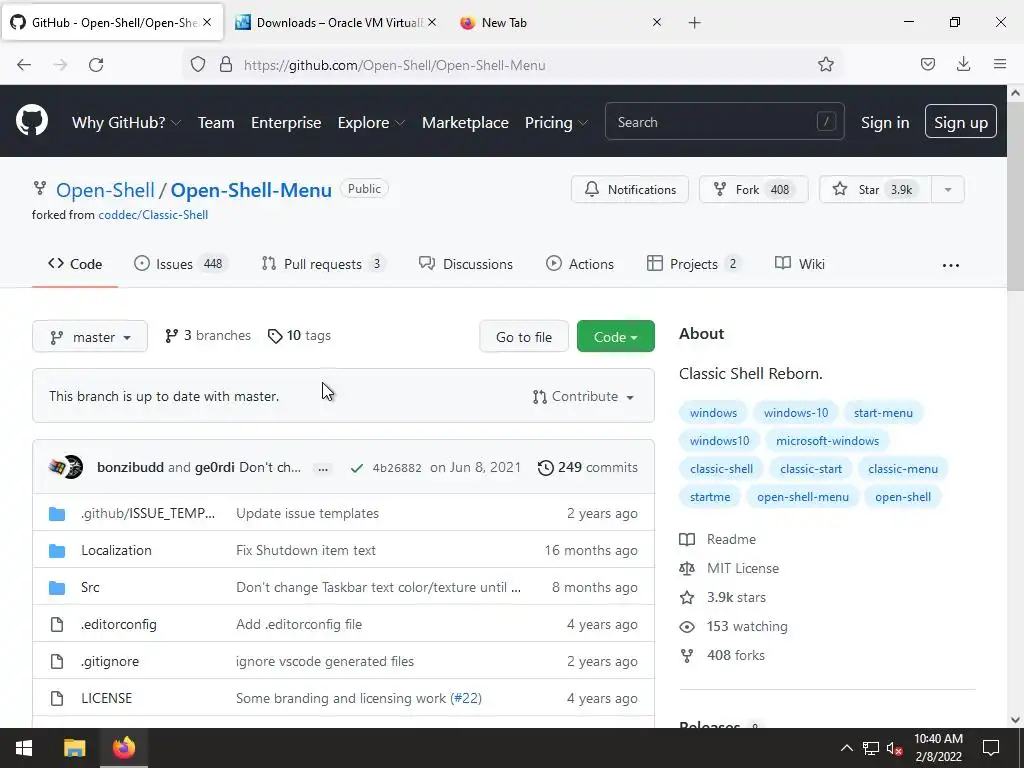Click the Firefox taskbar icon

click(x=123, y=748)
